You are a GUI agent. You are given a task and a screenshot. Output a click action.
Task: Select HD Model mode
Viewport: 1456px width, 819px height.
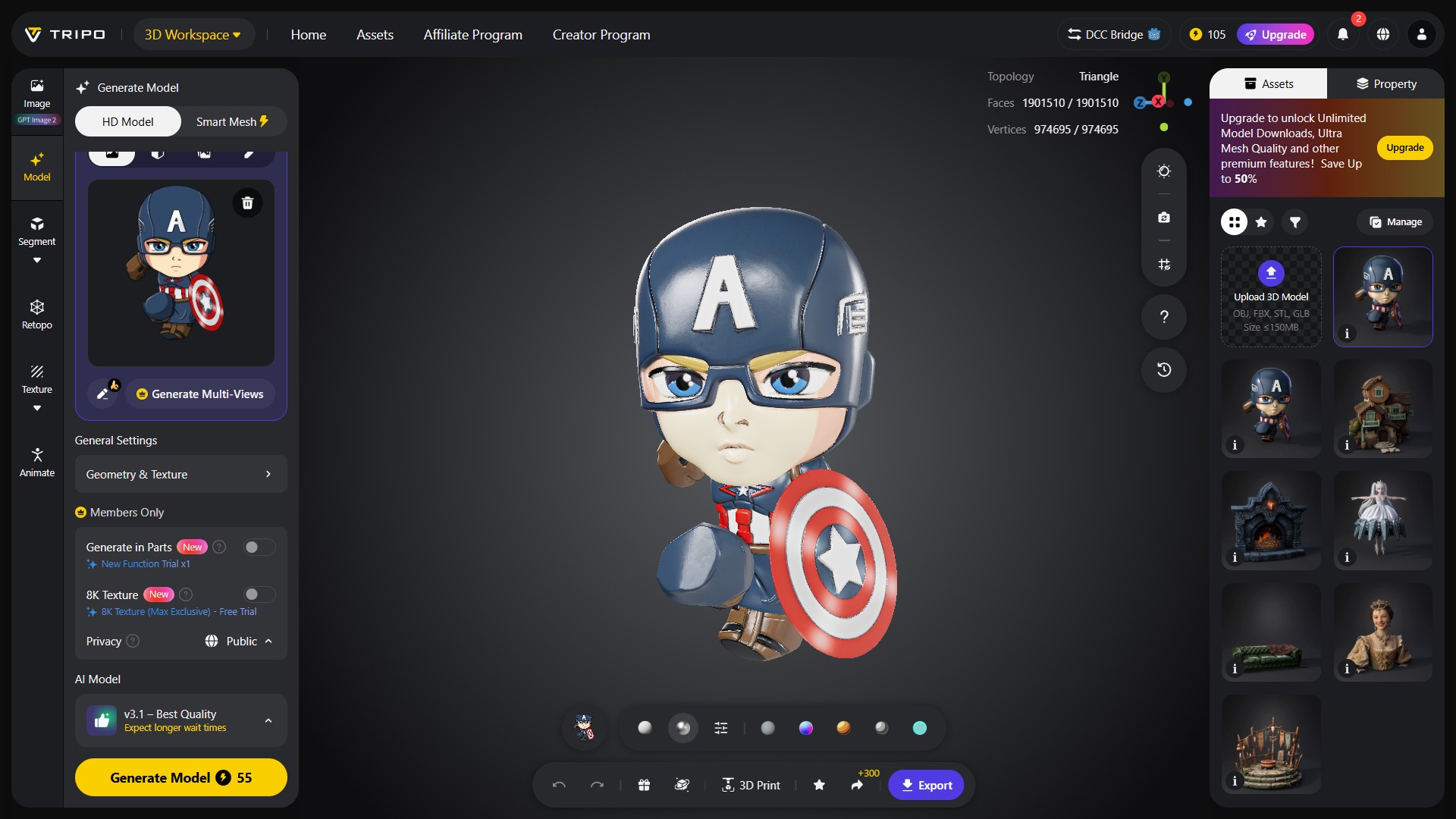pos(127,121)
